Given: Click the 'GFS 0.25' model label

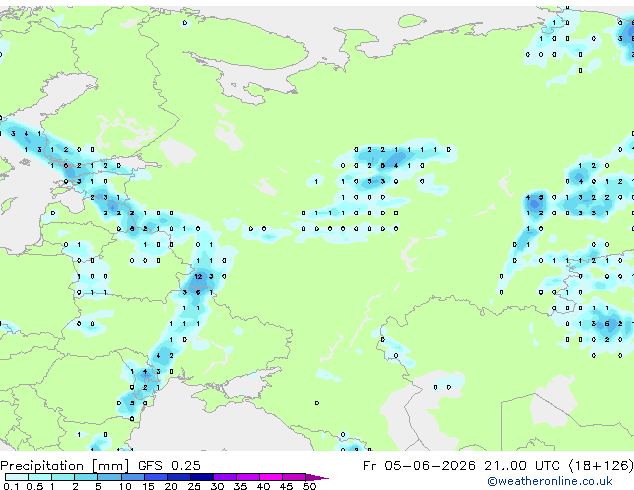Looking at the screenshot, I should click(169, 466).
